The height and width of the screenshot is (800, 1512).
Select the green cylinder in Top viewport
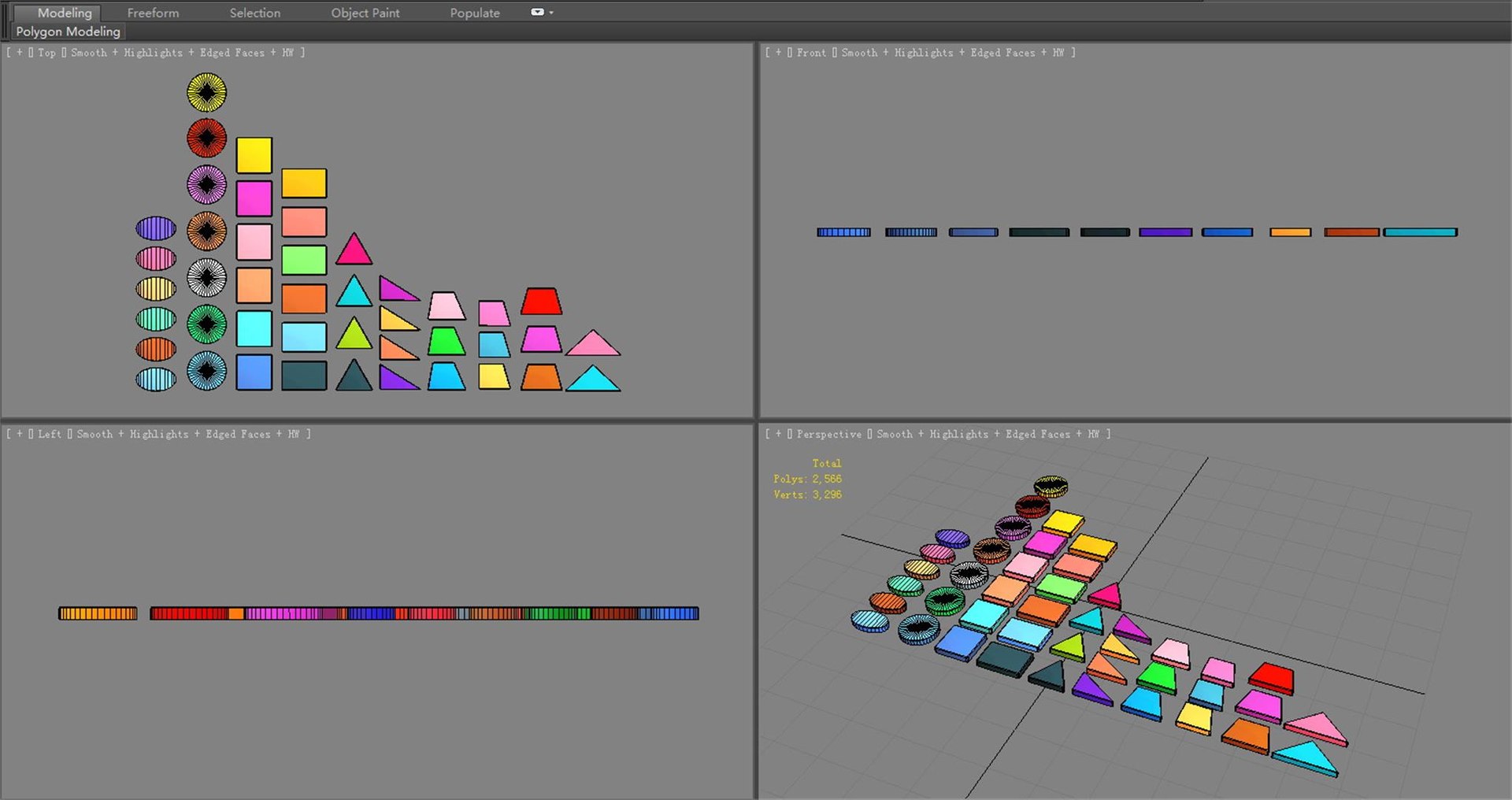point(207,324)
